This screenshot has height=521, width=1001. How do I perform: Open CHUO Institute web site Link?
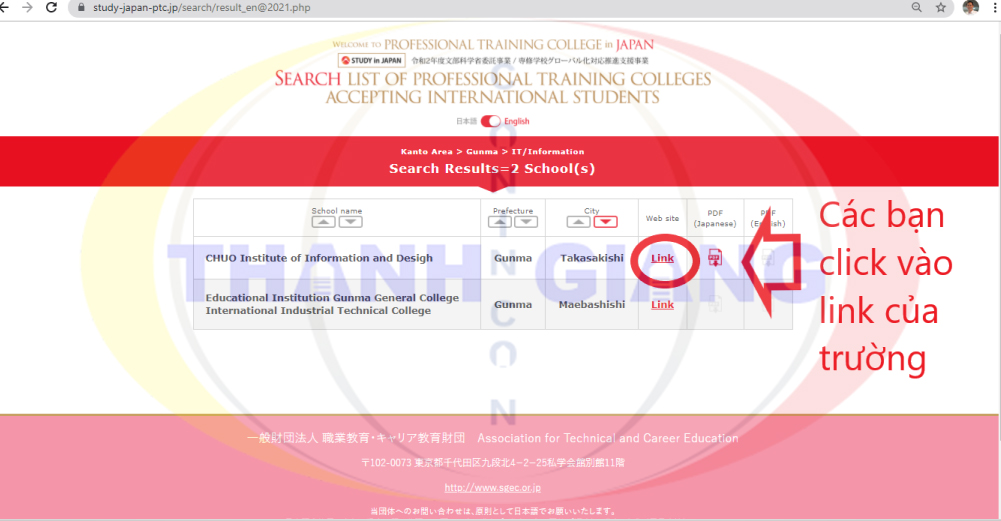click(662, 258)
